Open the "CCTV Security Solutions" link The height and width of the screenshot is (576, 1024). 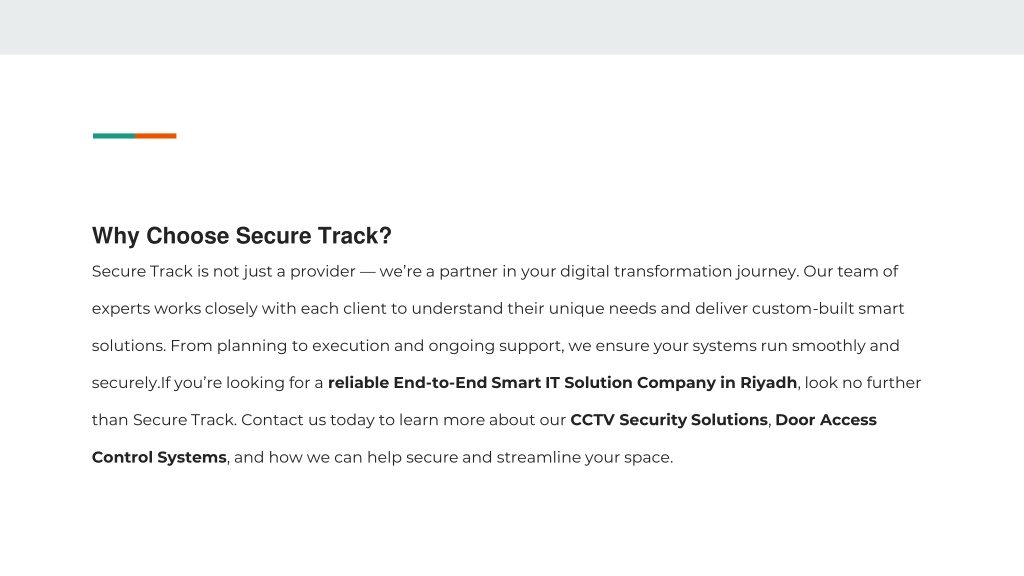(669, 420)
